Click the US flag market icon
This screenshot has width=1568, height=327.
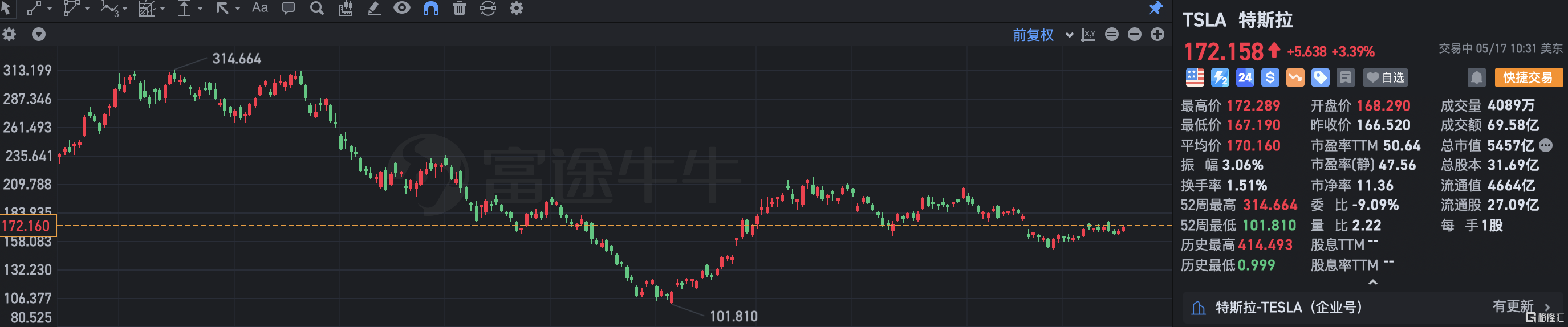1195,77
